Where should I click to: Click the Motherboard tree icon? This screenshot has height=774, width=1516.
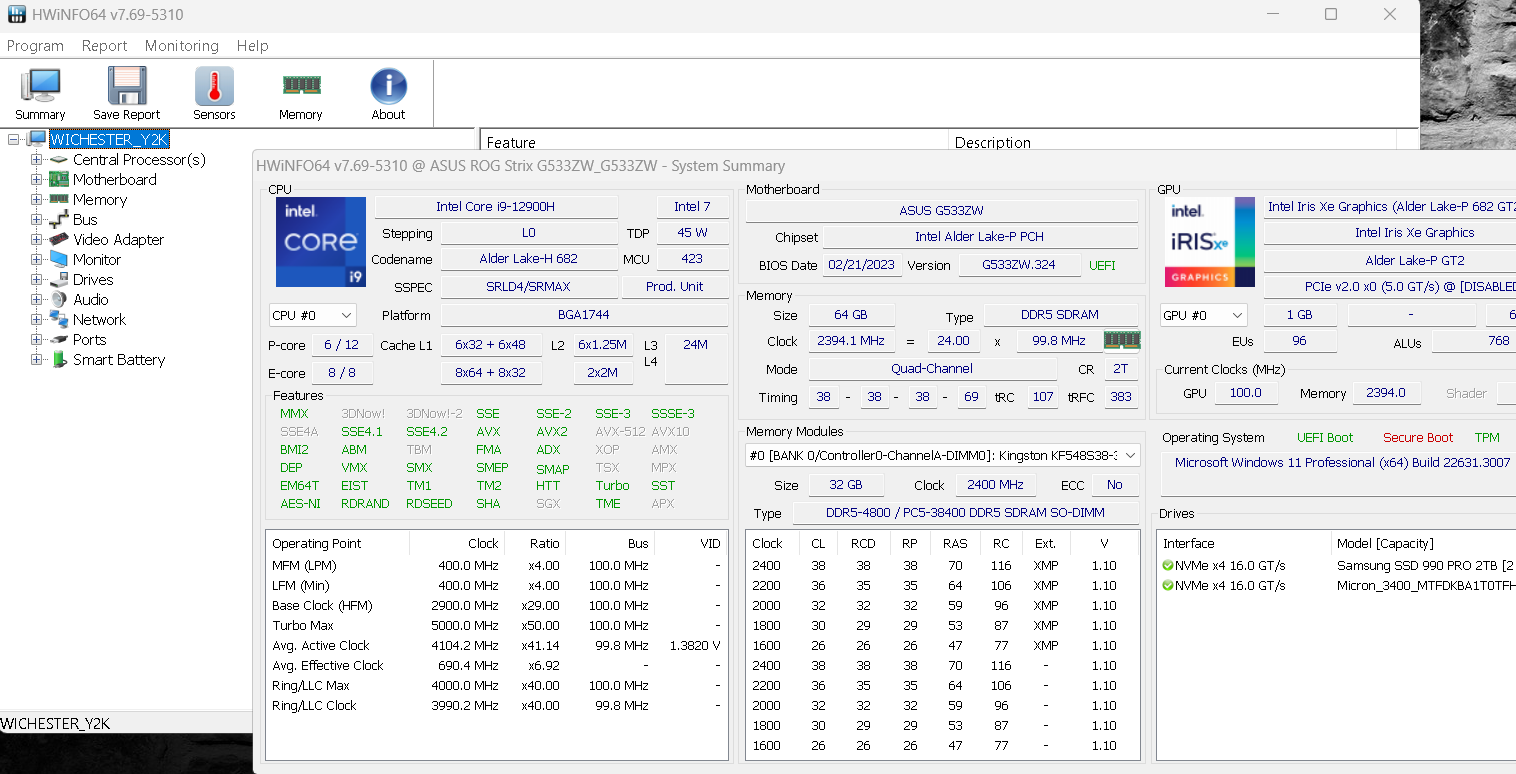(59, 180)
